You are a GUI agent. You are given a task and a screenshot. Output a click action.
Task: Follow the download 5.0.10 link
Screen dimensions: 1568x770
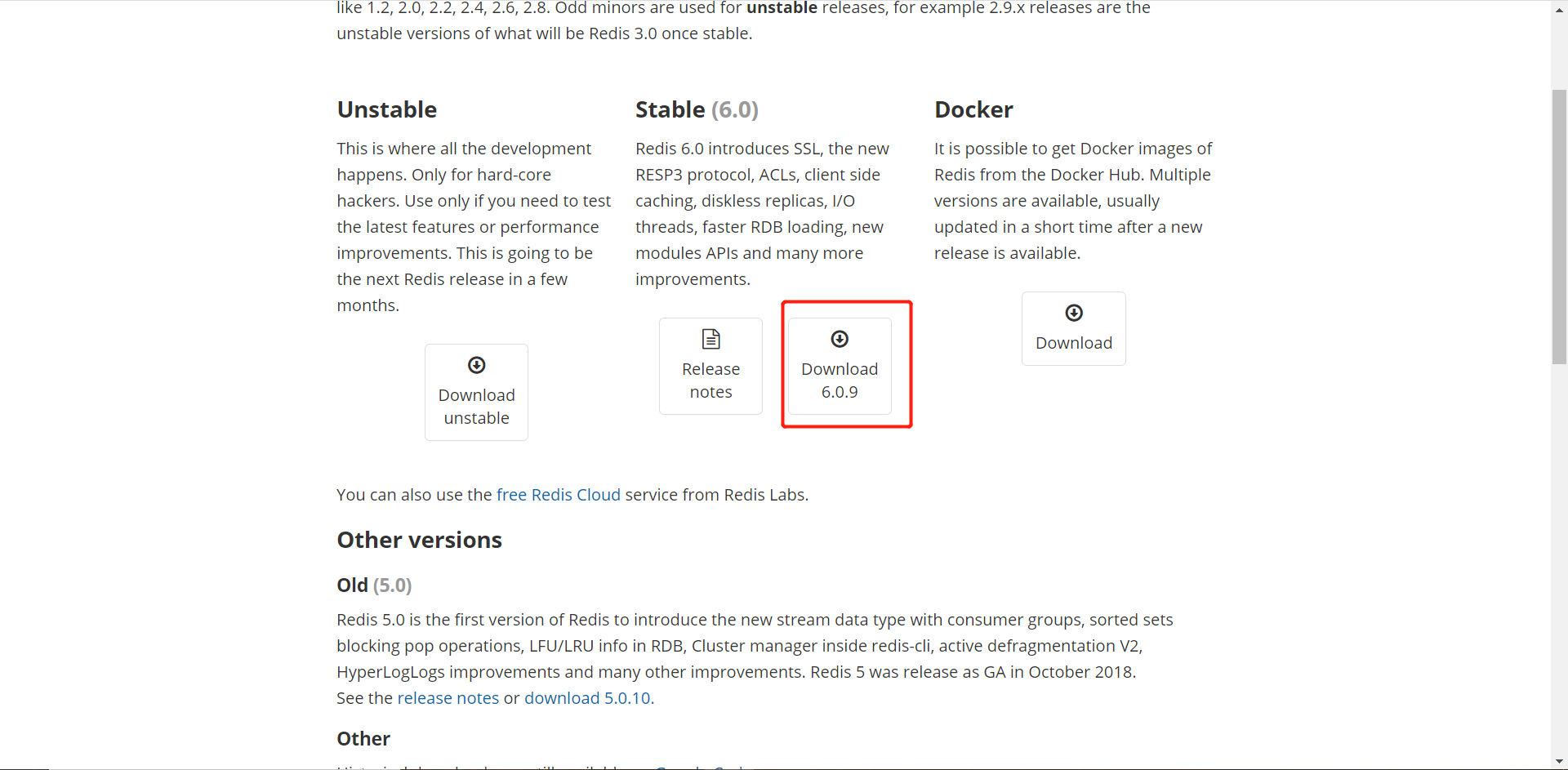[588, 698]
